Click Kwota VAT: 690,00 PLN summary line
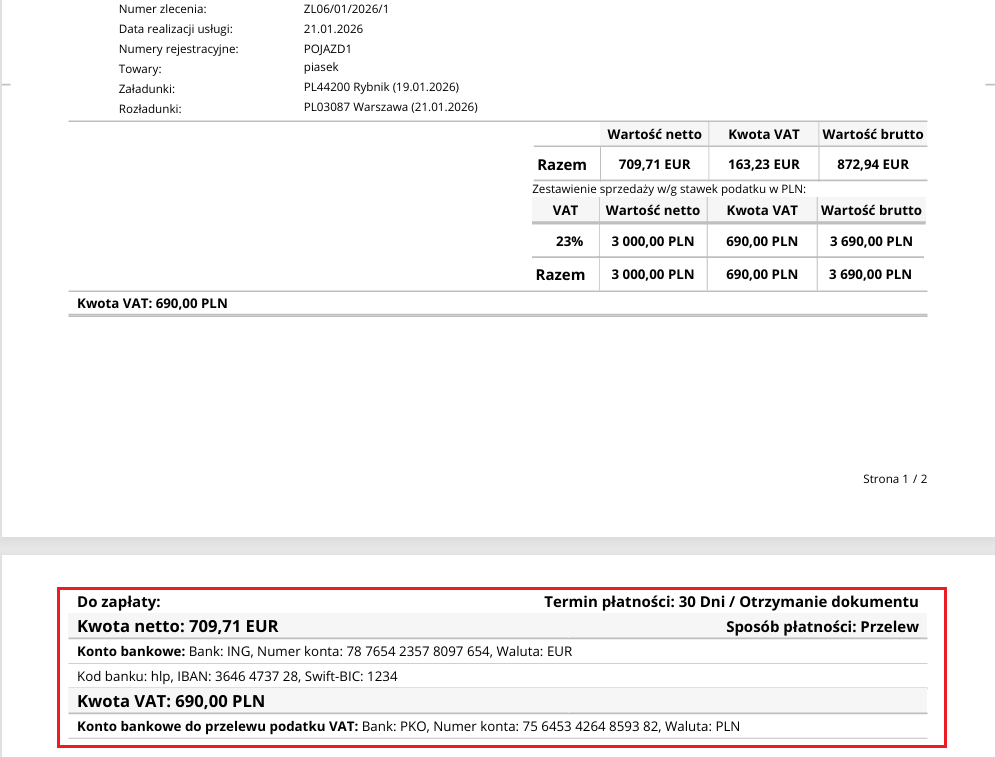This screenshot has height=757, width=995. [152, 303]
